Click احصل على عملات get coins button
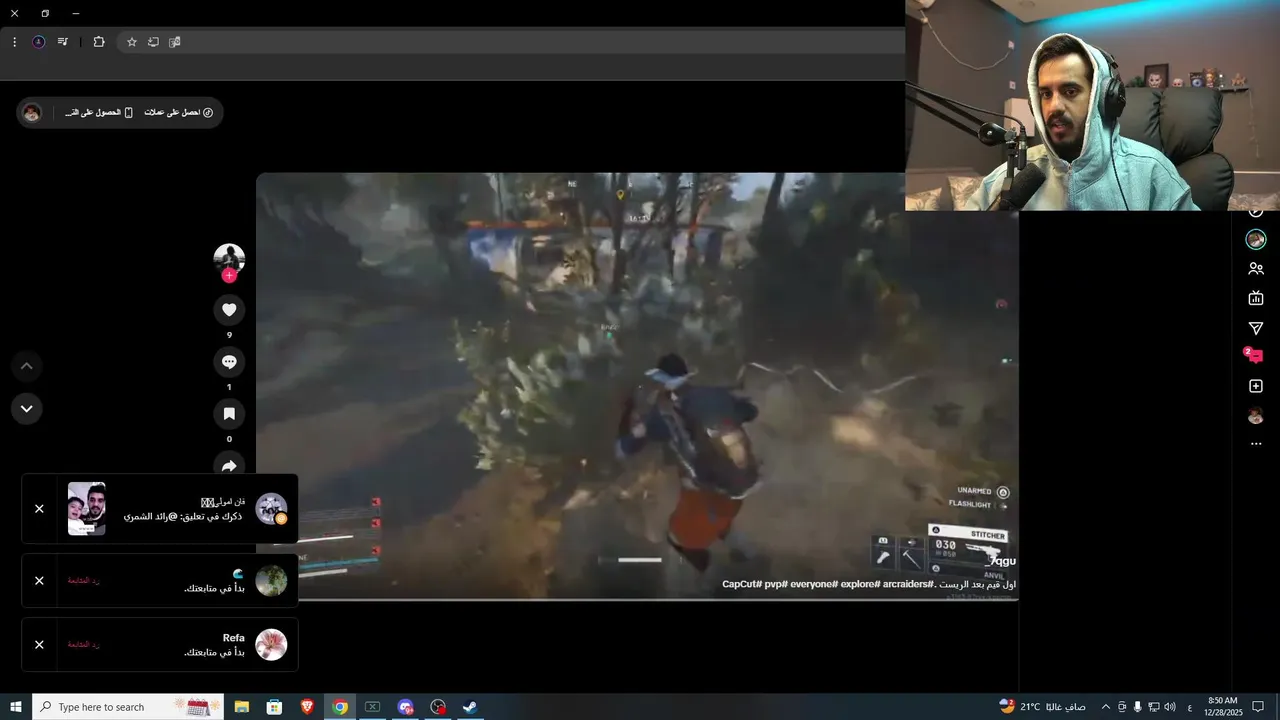The width and height of the screenshot is (1280, 720). 179,113
